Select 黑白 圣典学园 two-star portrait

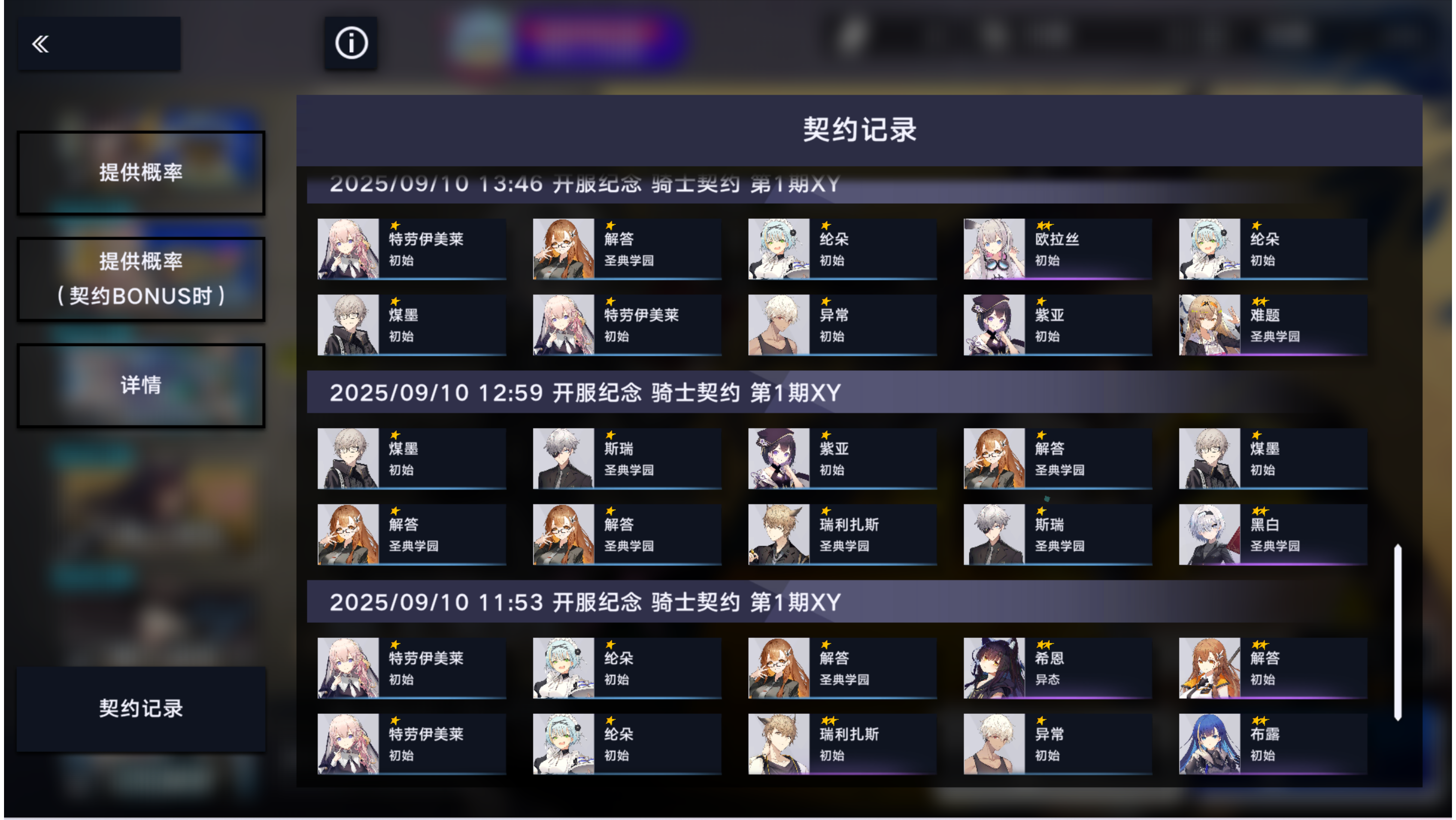click(1209, 534)
